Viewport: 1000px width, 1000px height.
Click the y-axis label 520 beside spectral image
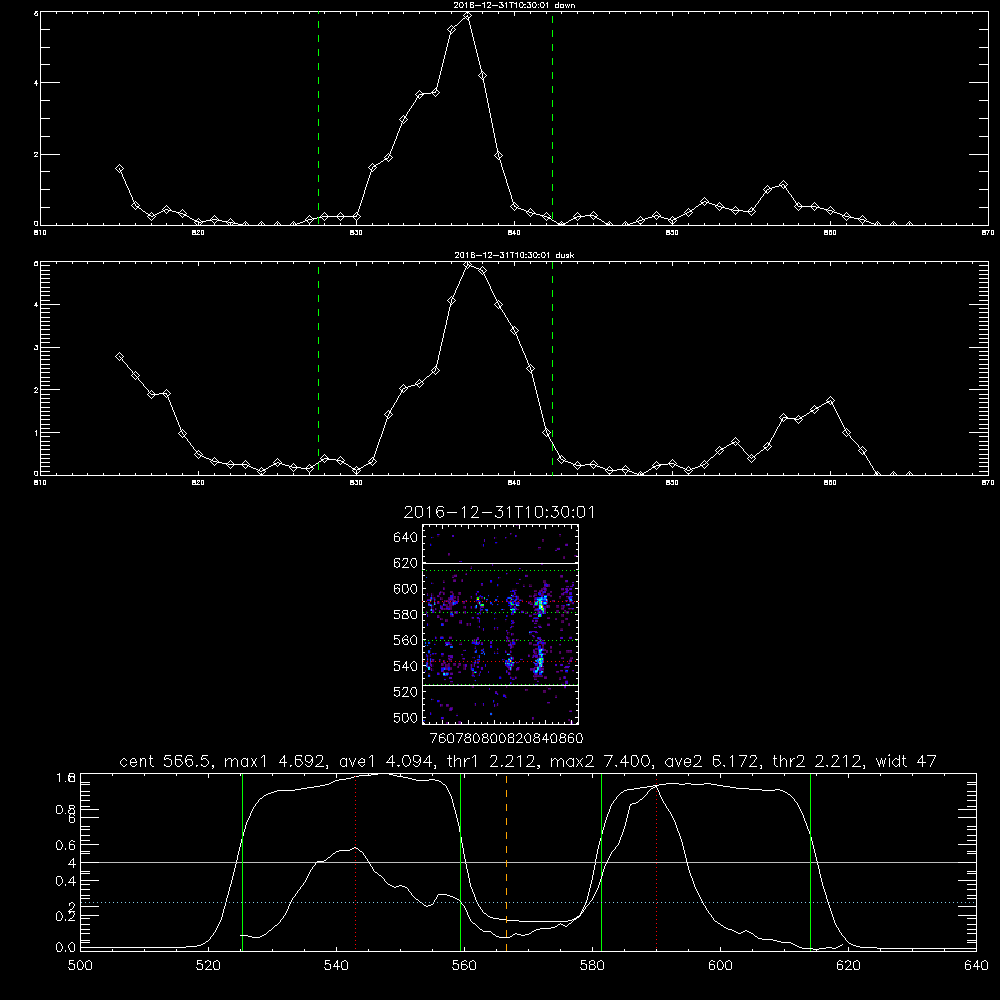405,692
